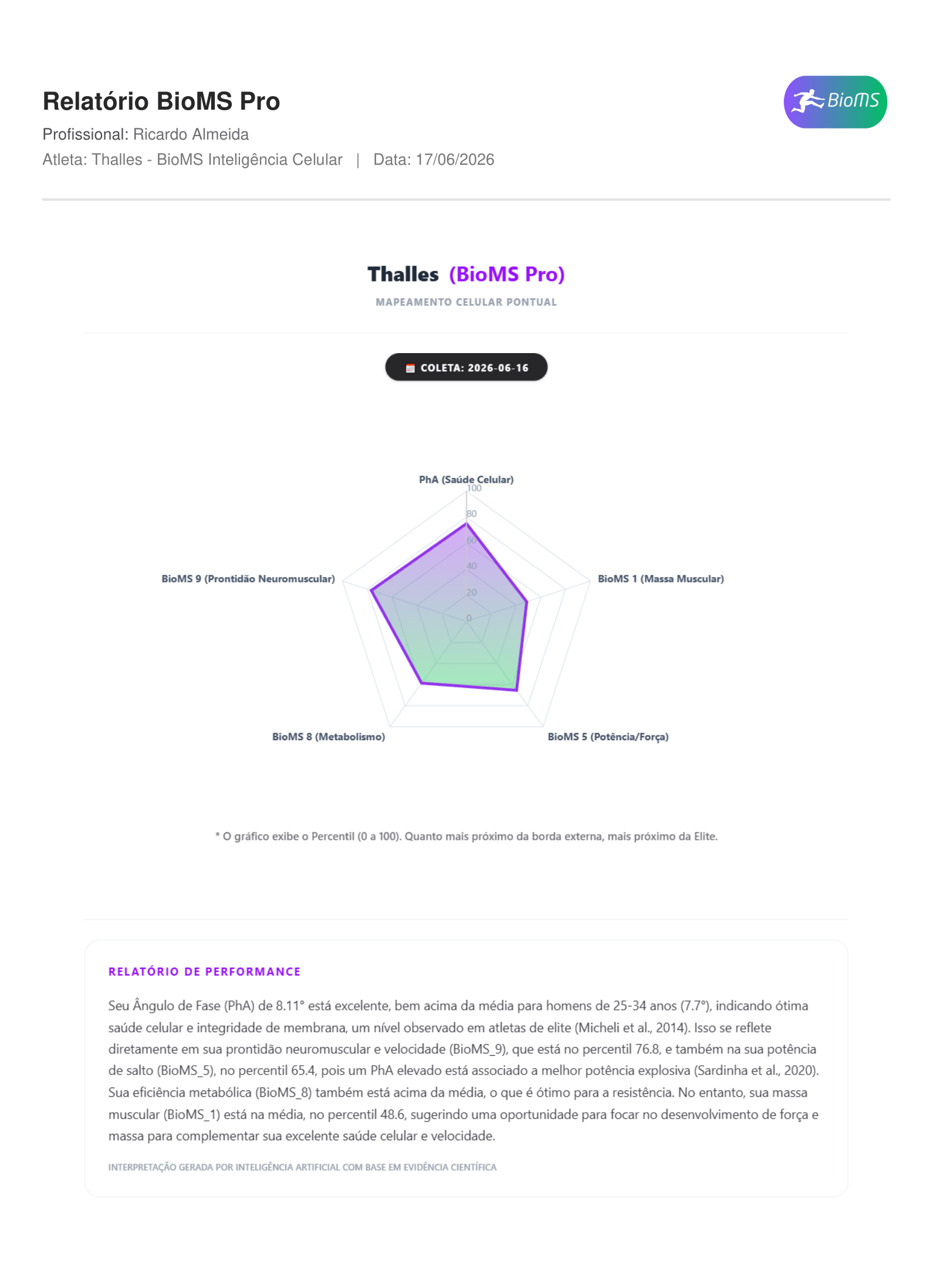Click the percentile footnote below the chart

point(466,836)
